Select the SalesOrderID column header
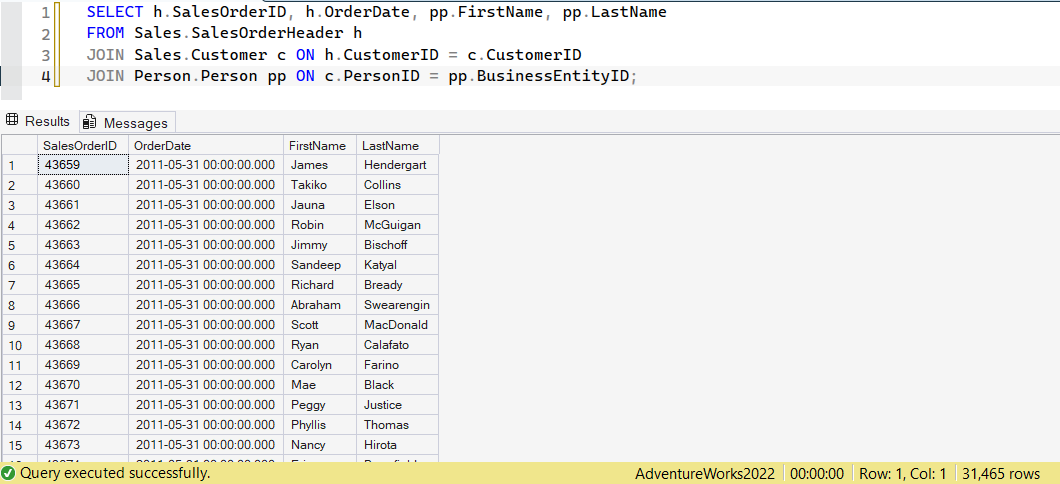This screenshot has height=484, width=1060. point(83,145)
